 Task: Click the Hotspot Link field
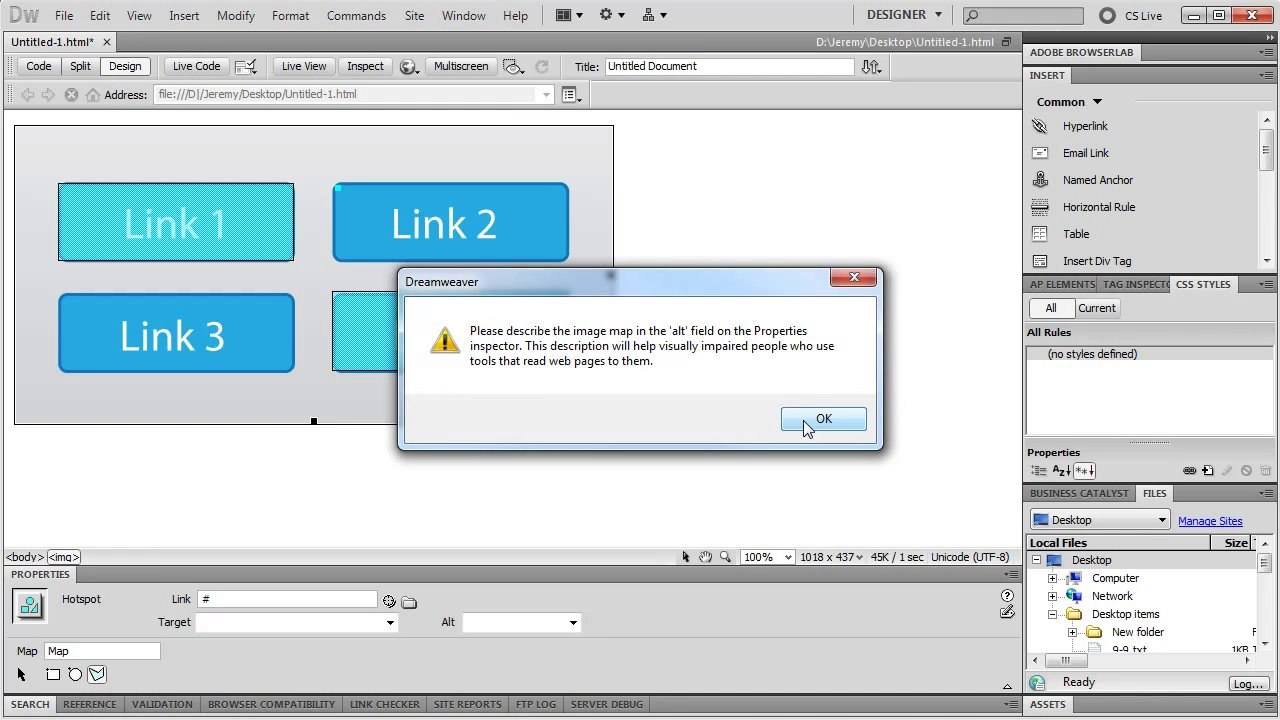287,599
